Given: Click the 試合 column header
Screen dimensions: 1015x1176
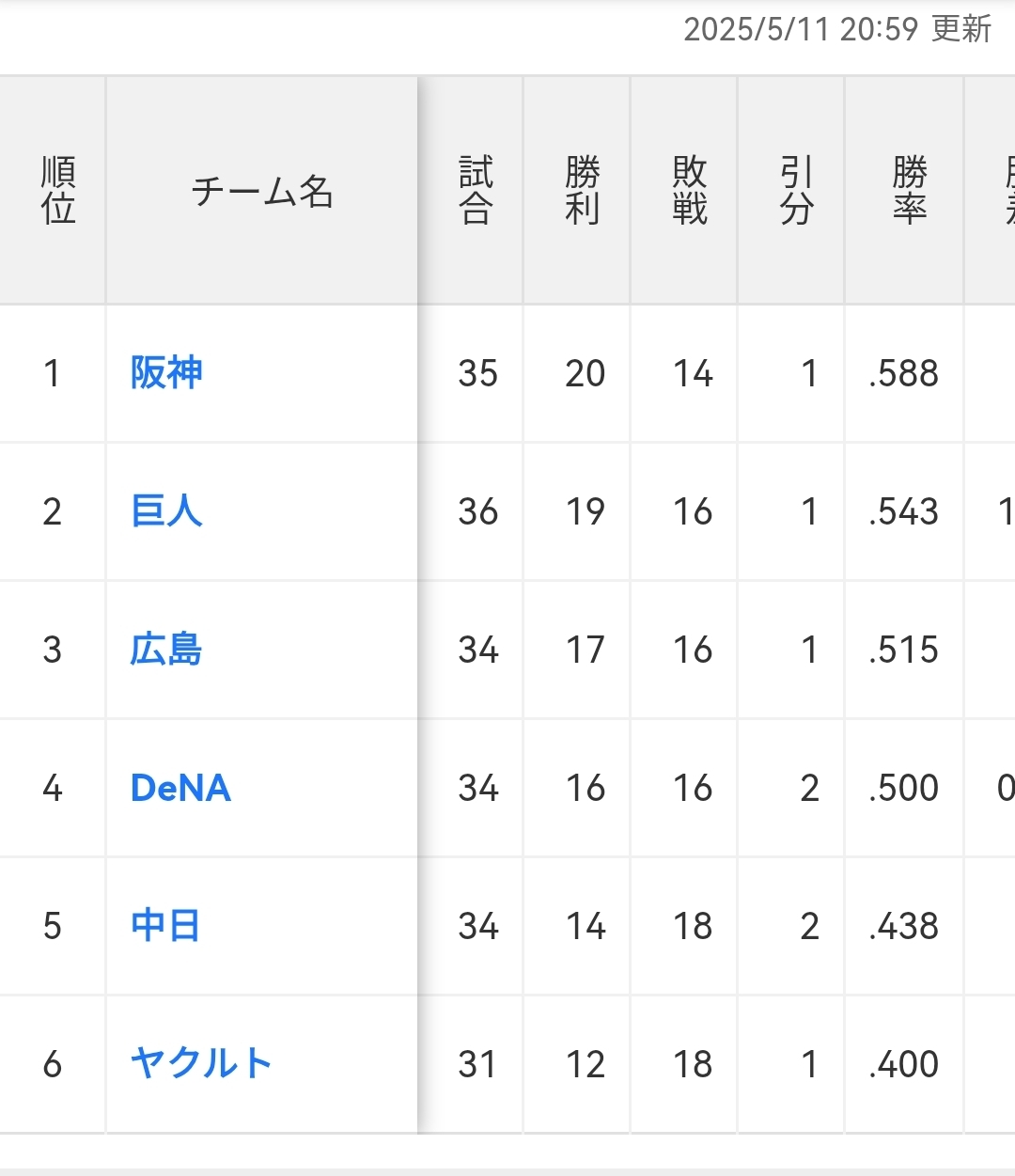Looking at the screenshot, I should tap(476, 191).
